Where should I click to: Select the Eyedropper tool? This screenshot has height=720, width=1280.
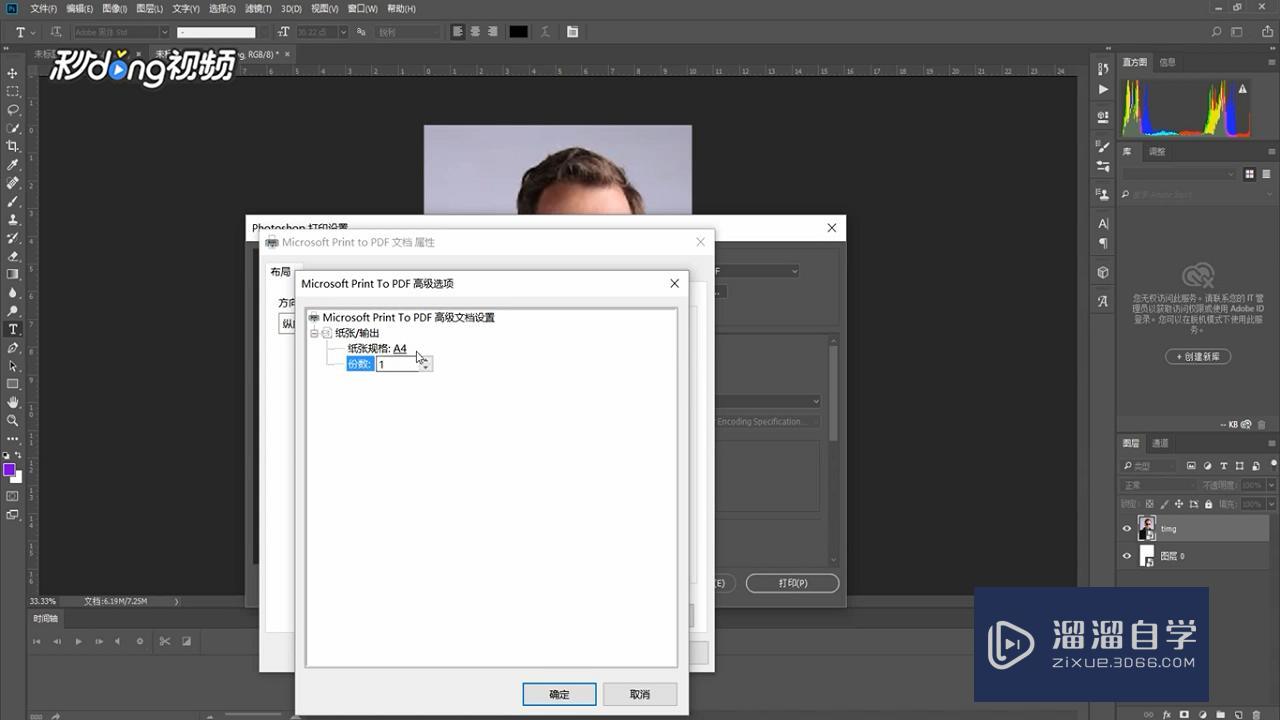[x=13, y=164]
